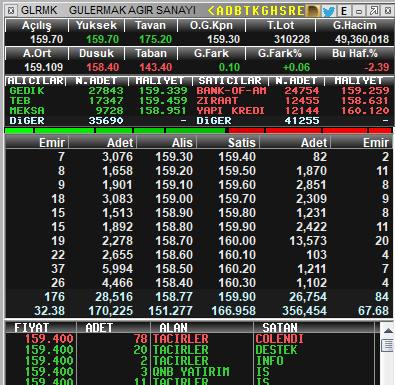Click the yellow 'K' letter in title bar
Viewport: 395px width, 385px height.
pos(255,11)
